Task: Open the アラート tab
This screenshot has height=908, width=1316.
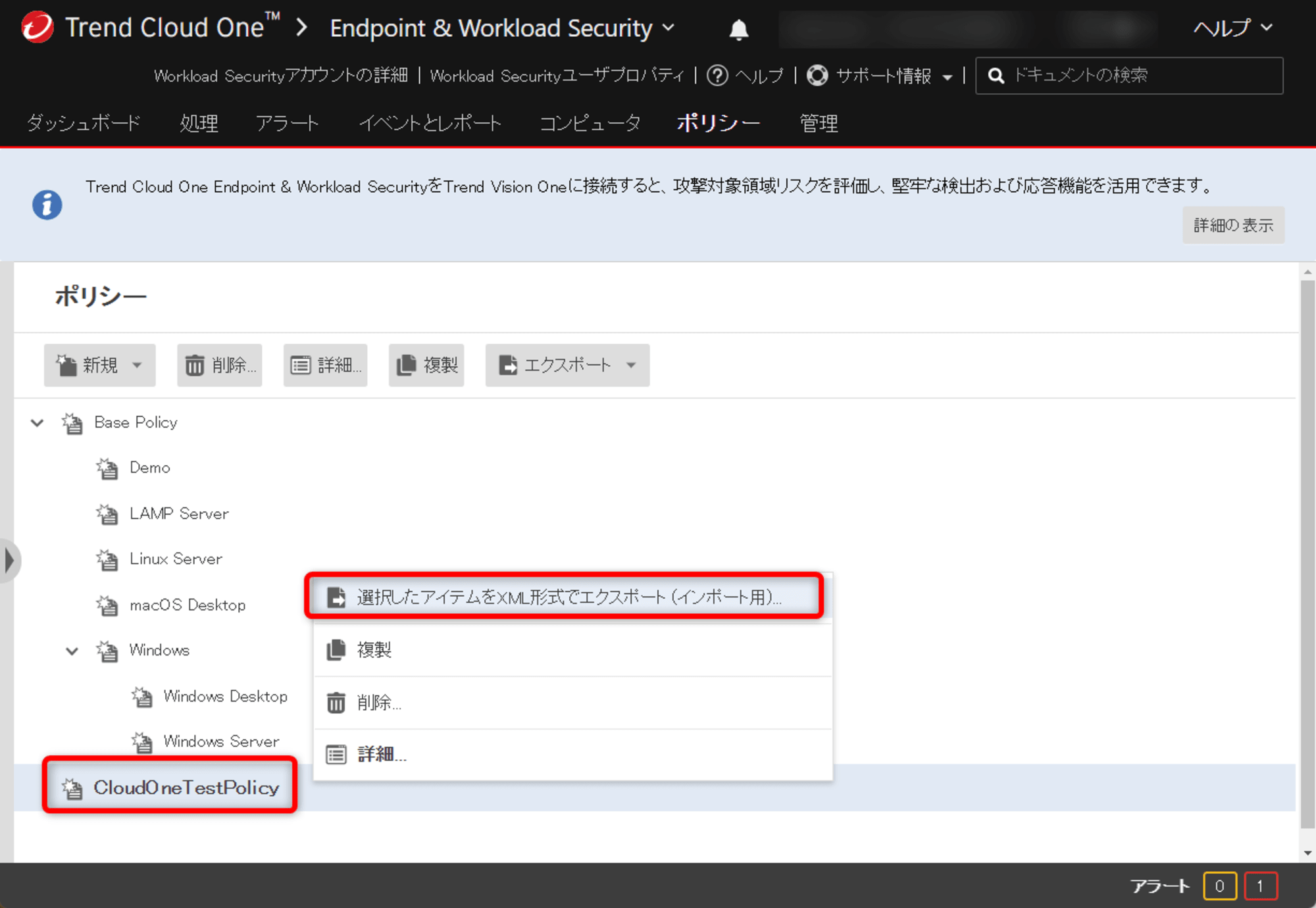Action: (x=288, y=123)
